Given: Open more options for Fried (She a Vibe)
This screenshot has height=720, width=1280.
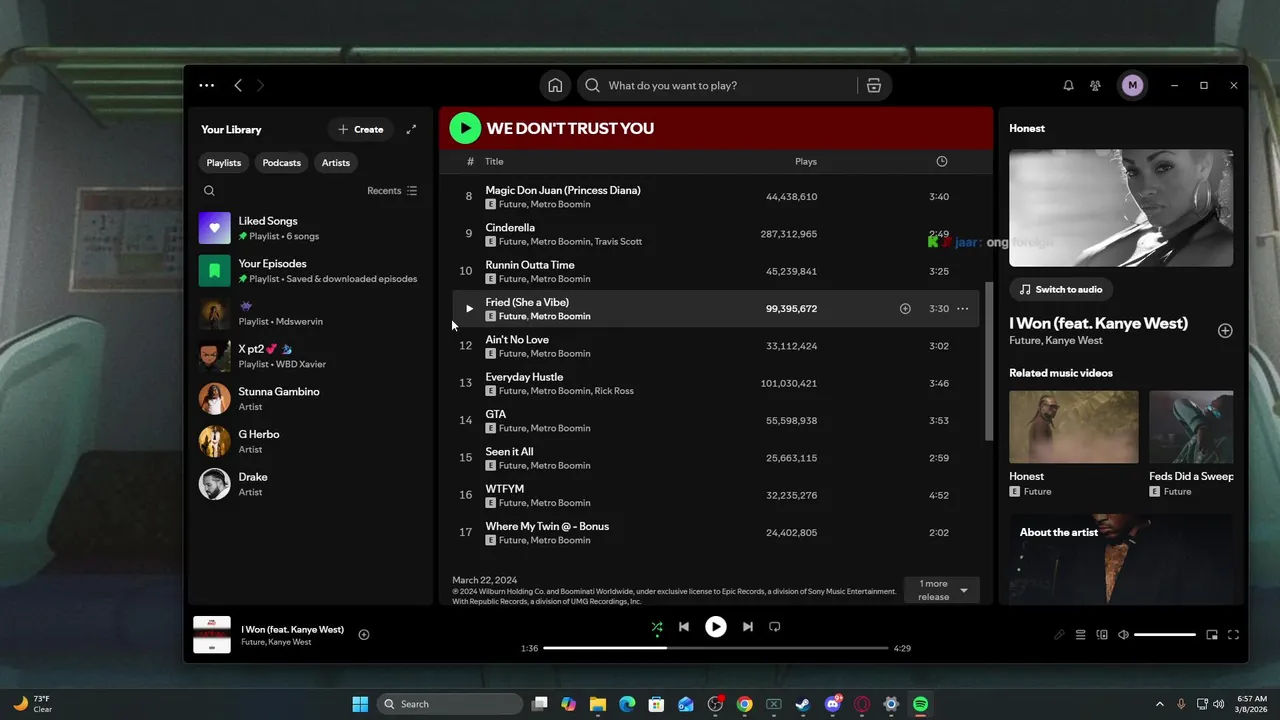Looking at the screenshot, I should (x=962, y=309).
